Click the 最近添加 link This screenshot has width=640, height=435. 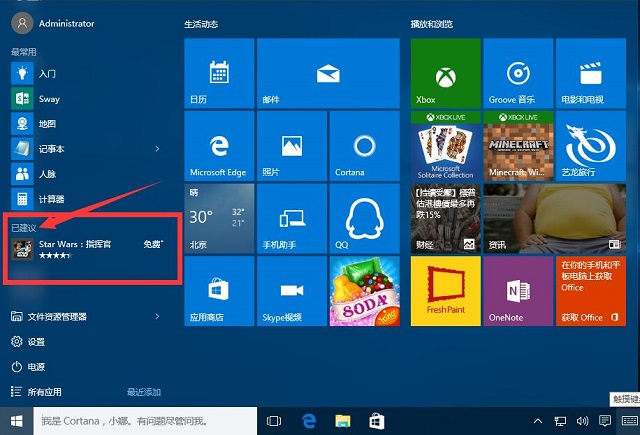(x=144, y=392)
